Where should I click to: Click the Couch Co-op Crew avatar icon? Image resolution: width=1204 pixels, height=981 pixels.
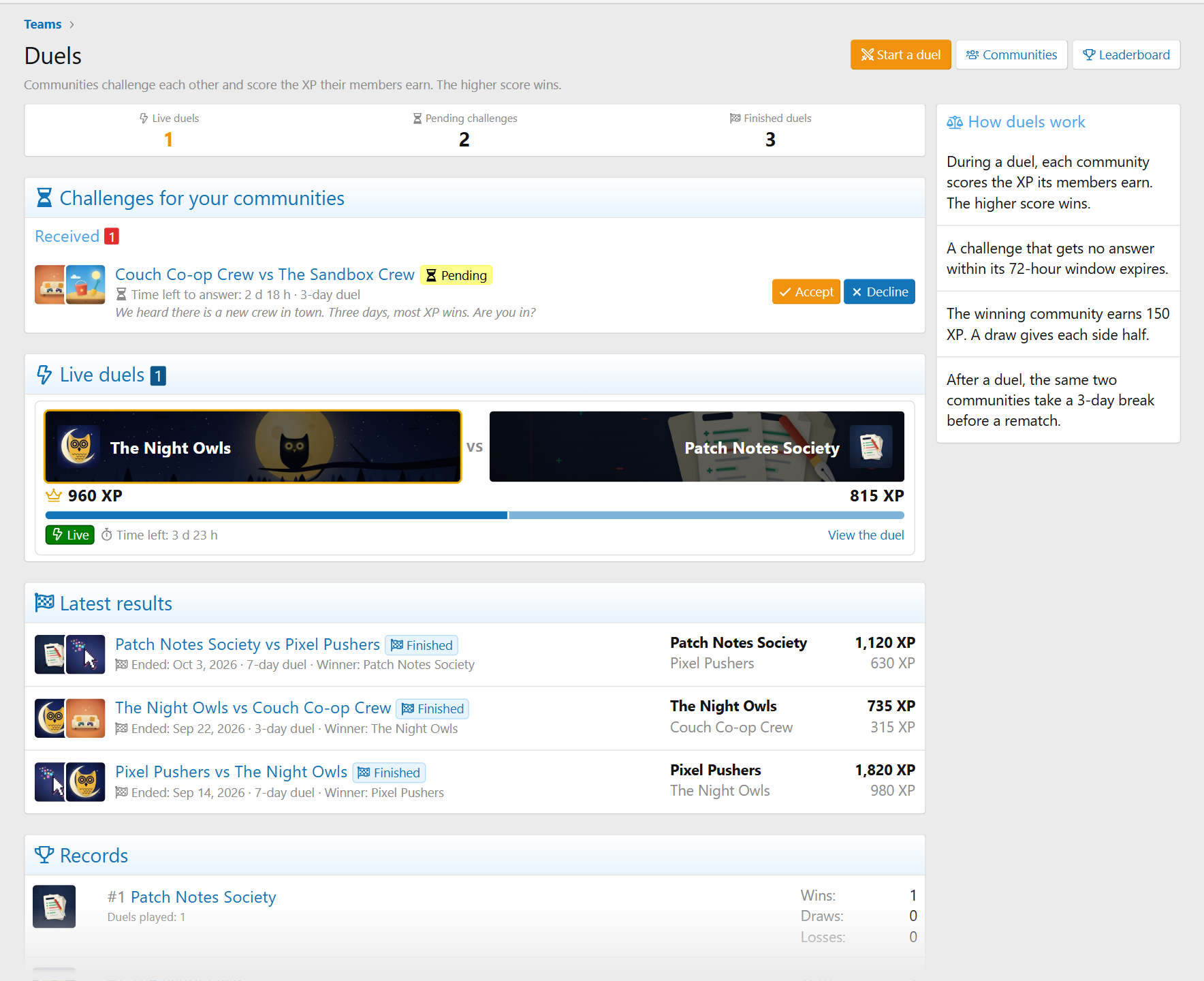coord(50,285)
